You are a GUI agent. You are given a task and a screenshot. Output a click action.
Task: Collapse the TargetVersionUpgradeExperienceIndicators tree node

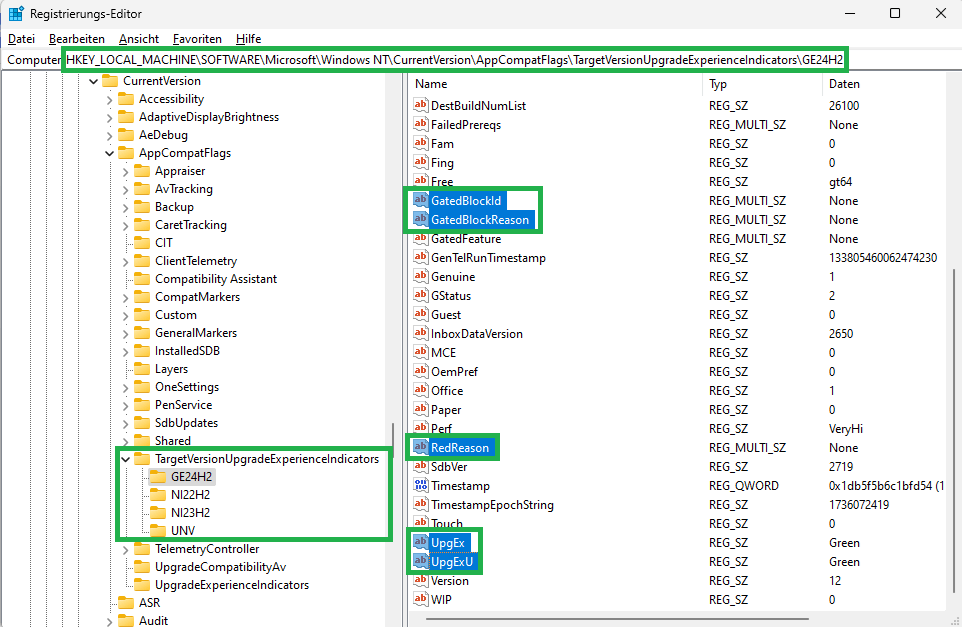tap(125, 459)
